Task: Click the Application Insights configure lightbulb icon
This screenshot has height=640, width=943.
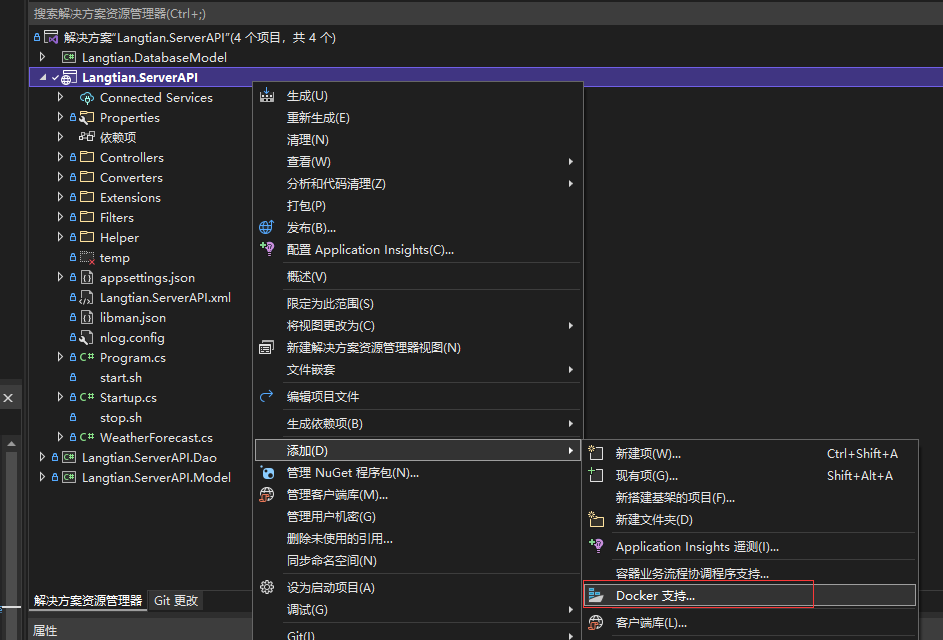Action: 267,248
